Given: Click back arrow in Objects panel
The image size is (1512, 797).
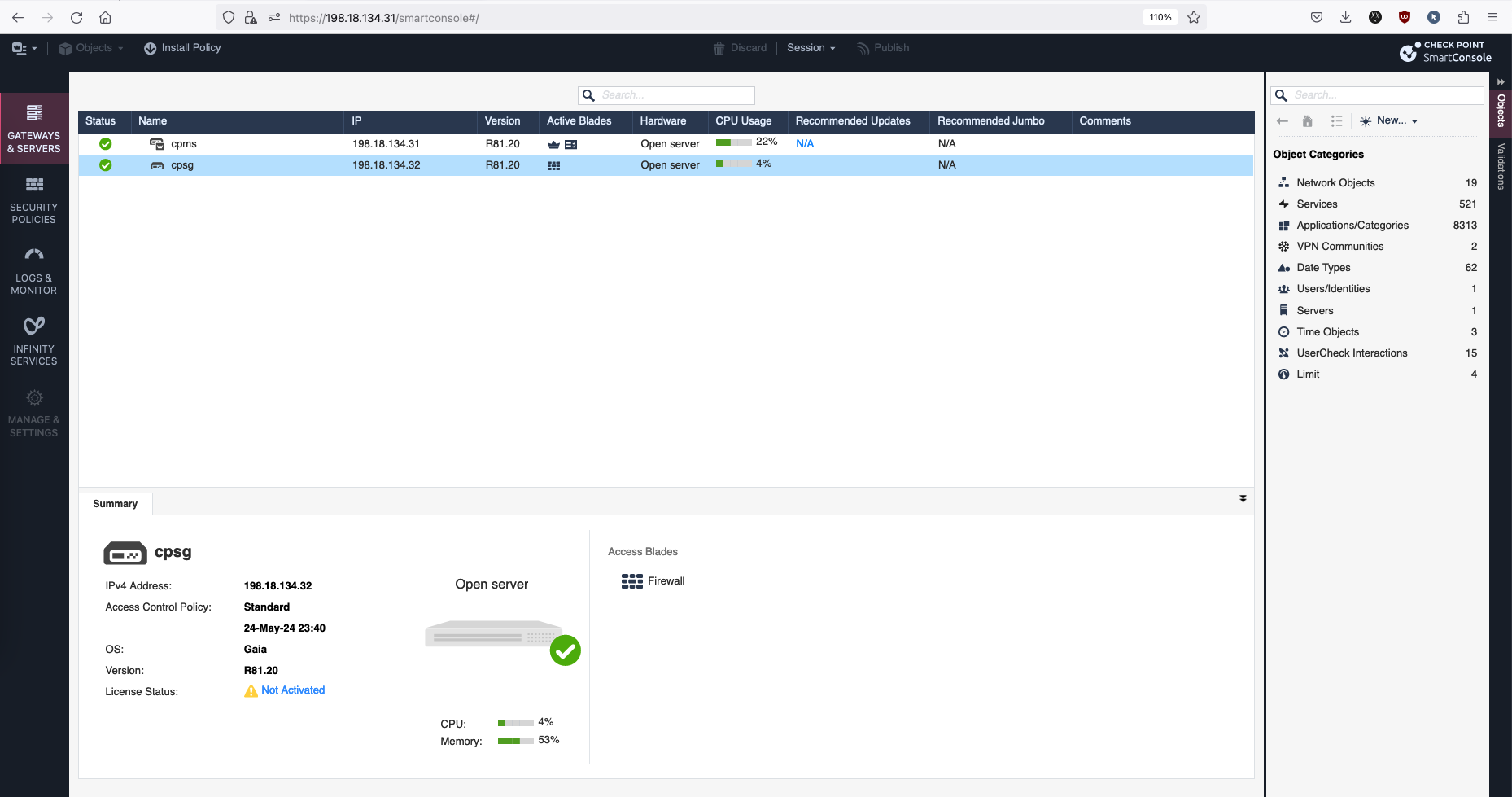Looking at the screenshot, I should 1283,121.
